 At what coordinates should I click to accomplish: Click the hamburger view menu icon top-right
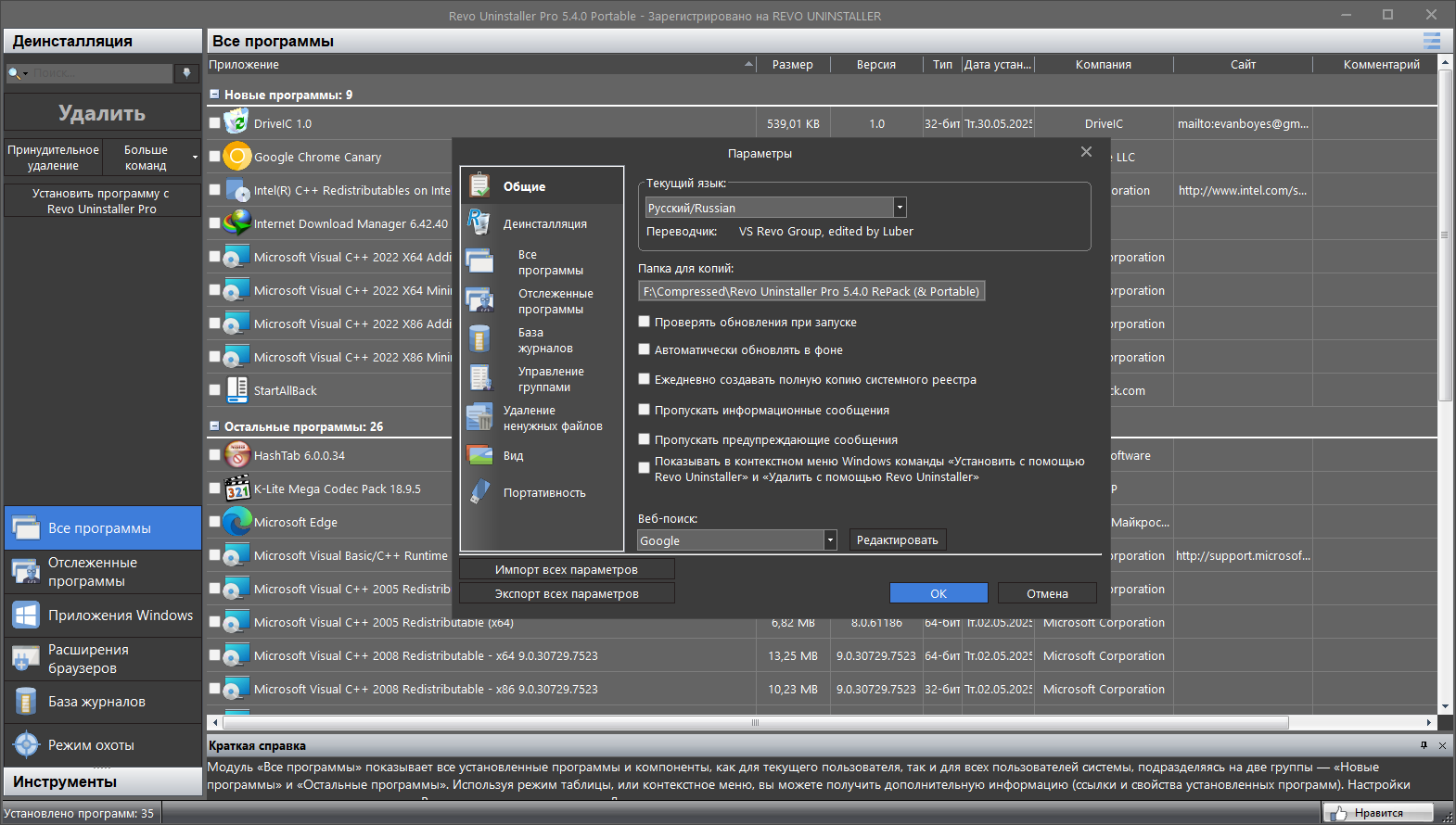click(1432, 41)
